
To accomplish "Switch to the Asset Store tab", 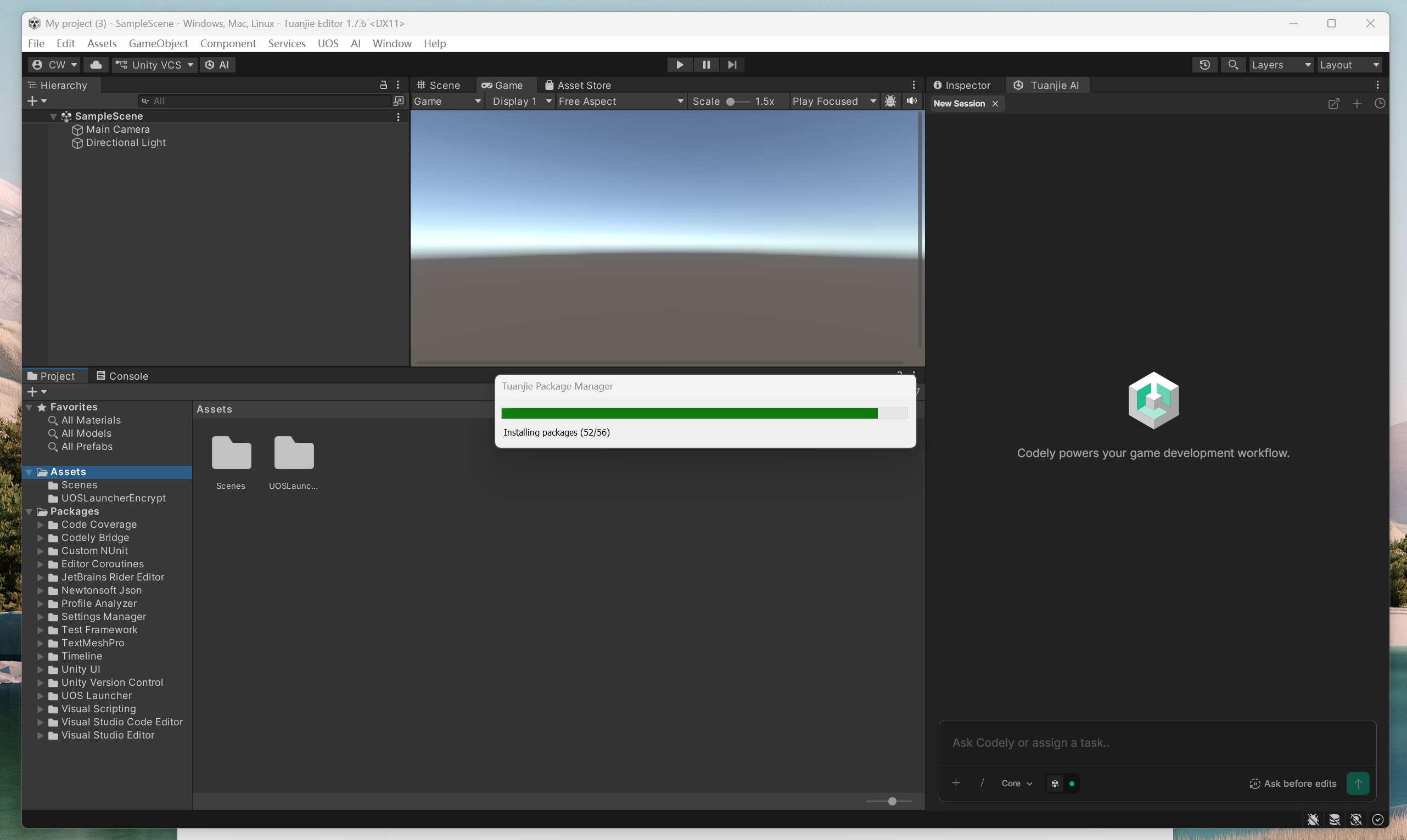I will coord(578,85).
